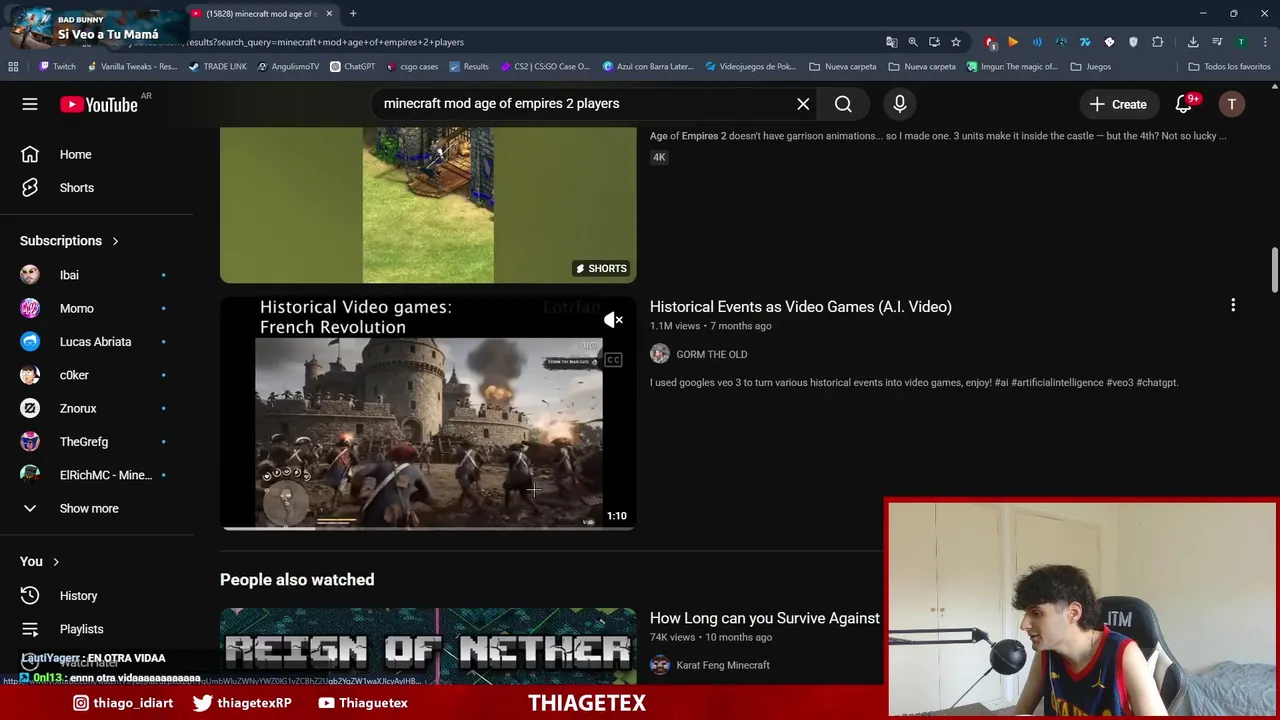Open the shield extension icon

pos(1133,42)
